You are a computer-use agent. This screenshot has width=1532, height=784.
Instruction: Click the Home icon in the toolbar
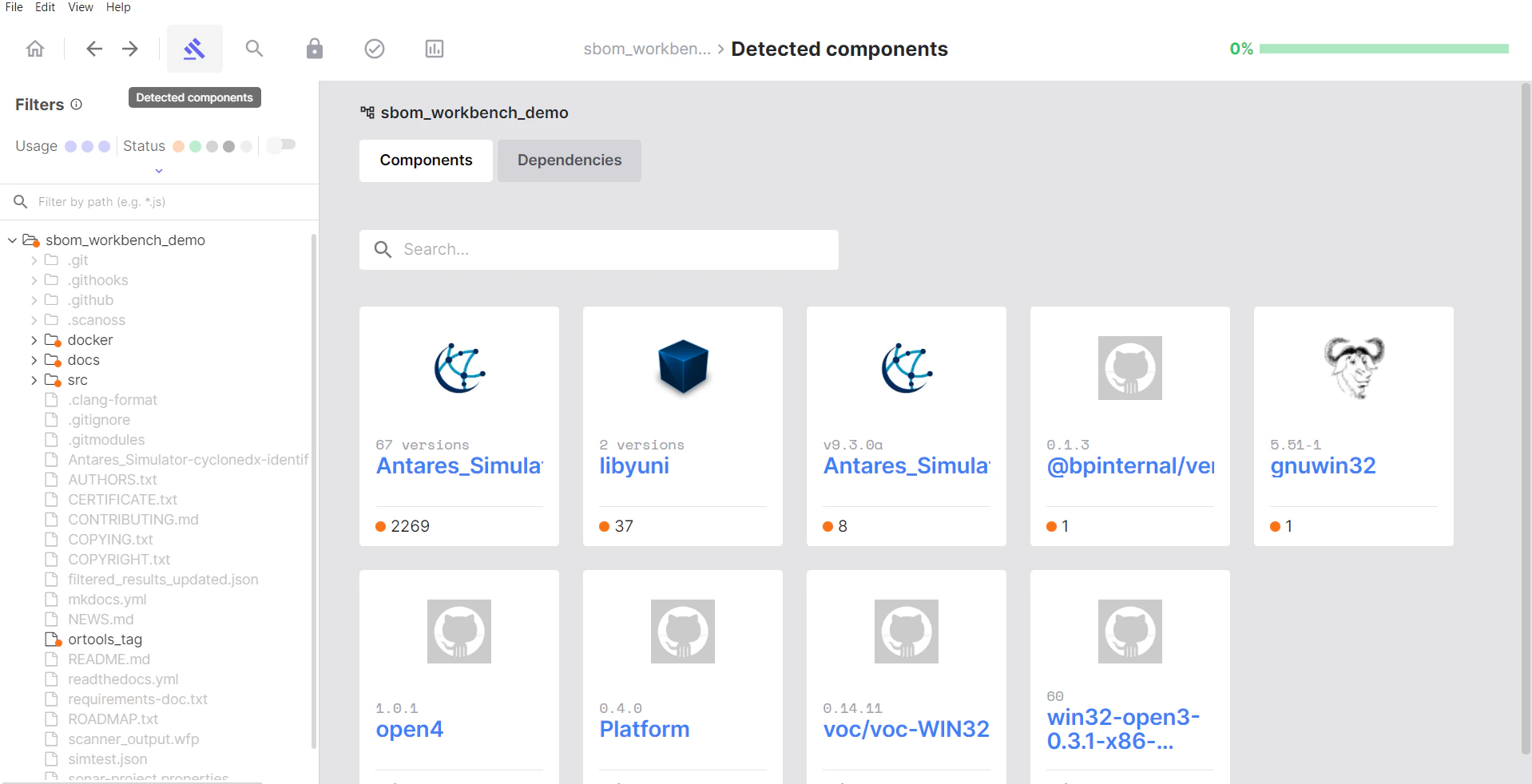point(34,49)
